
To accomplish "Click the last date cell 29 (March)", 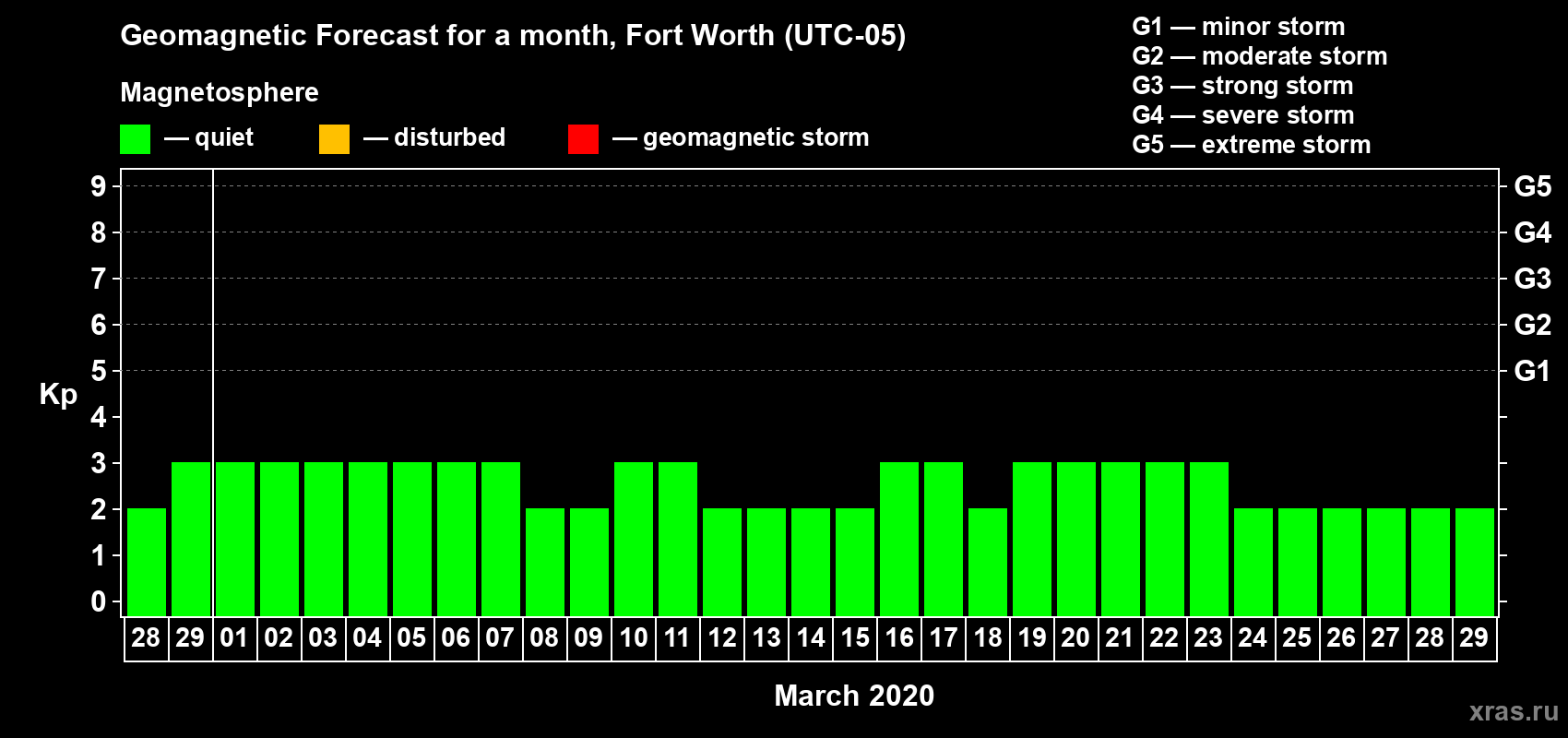I will pos(1474,638).
